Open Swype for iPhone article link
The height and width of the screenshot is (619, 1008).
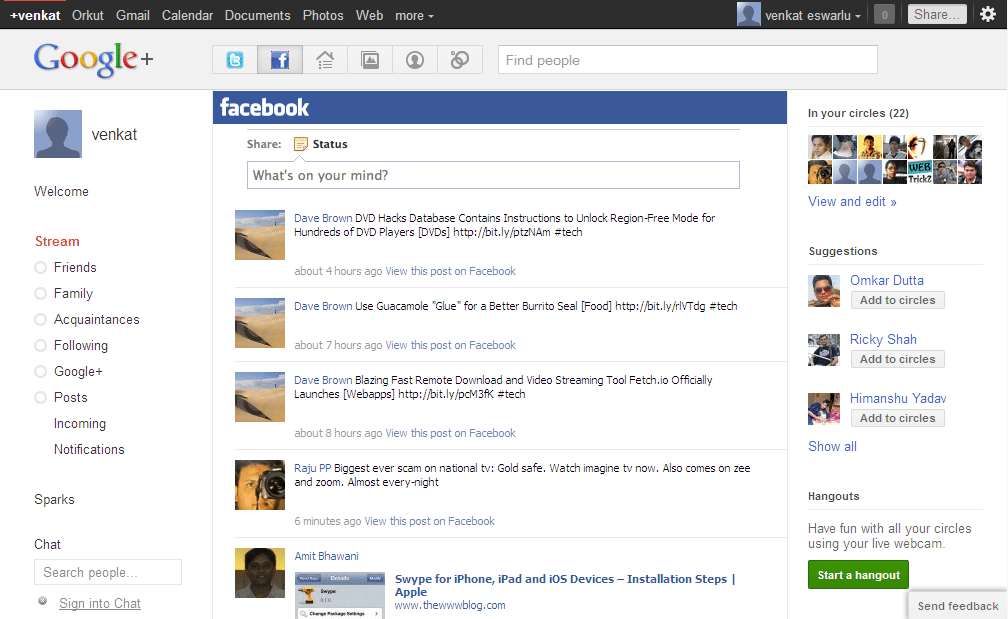[564, 585]
